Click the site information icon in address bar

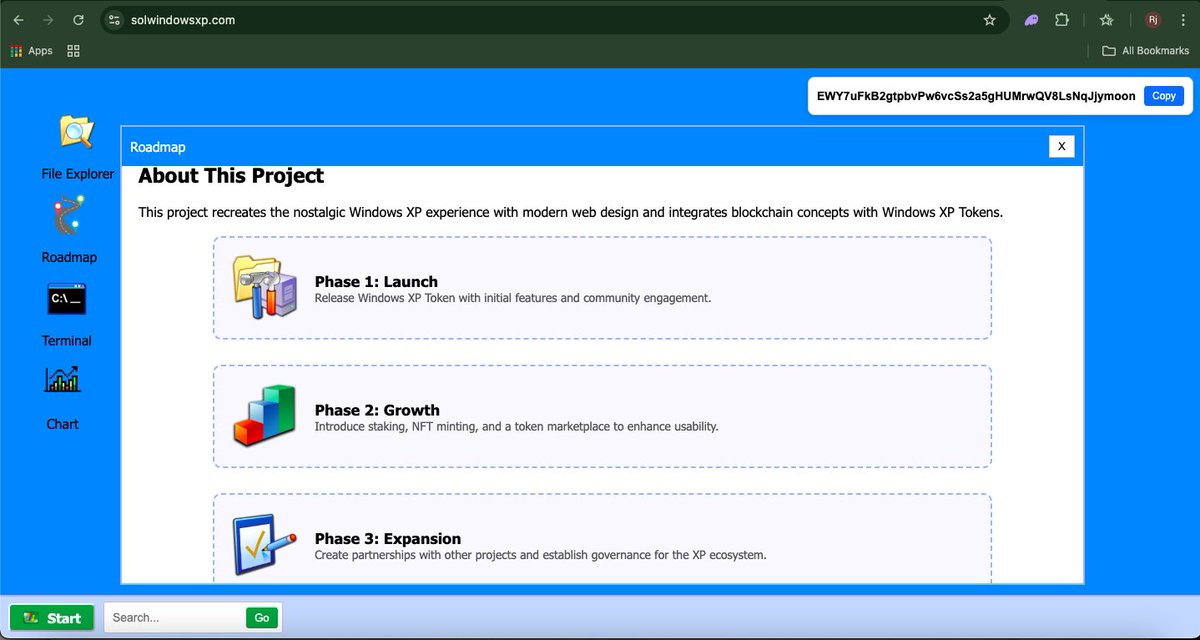click(x=114, y=19)
